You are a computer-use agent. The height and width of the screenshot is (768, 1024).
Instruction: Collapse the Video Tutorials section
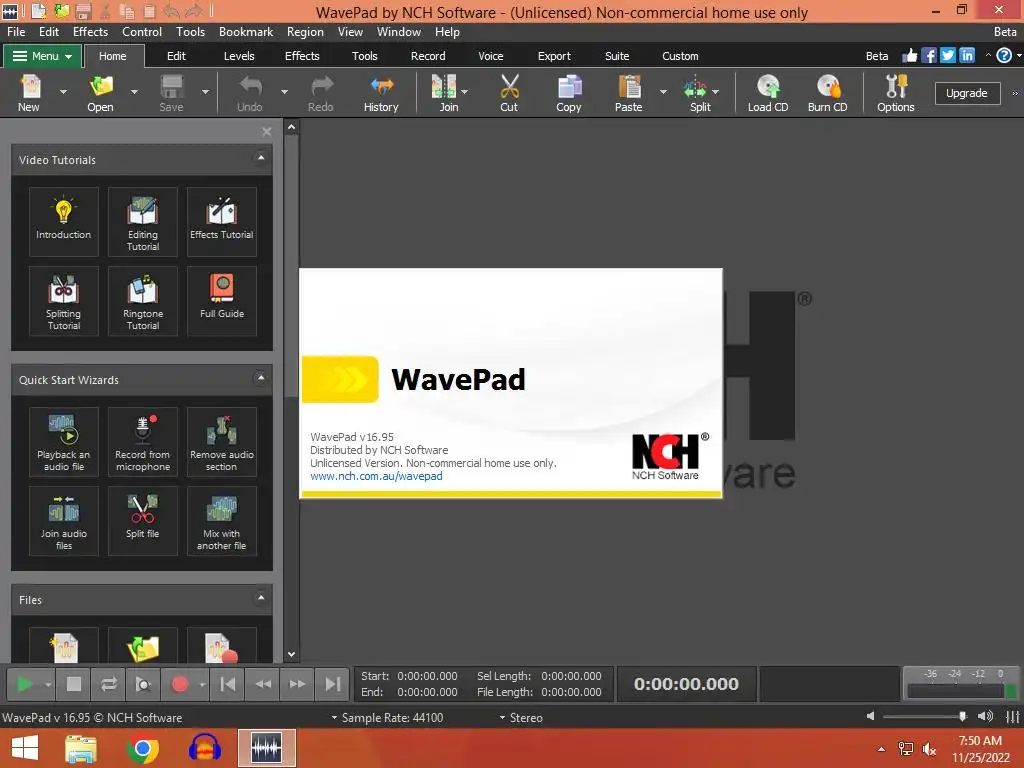(x=261, y=158)
